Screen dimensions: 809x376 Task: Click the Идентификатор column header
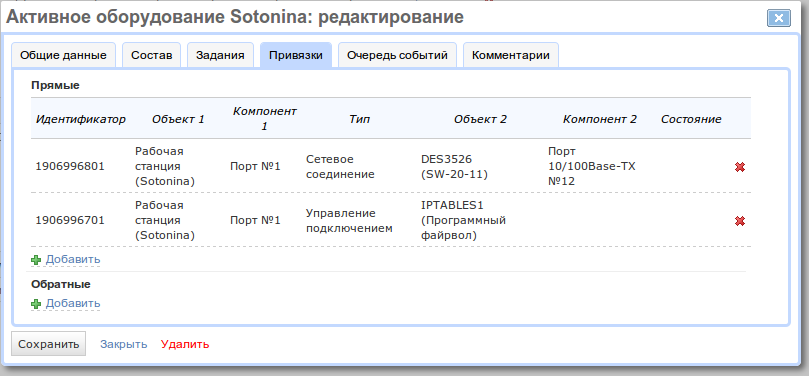[80, 119]
